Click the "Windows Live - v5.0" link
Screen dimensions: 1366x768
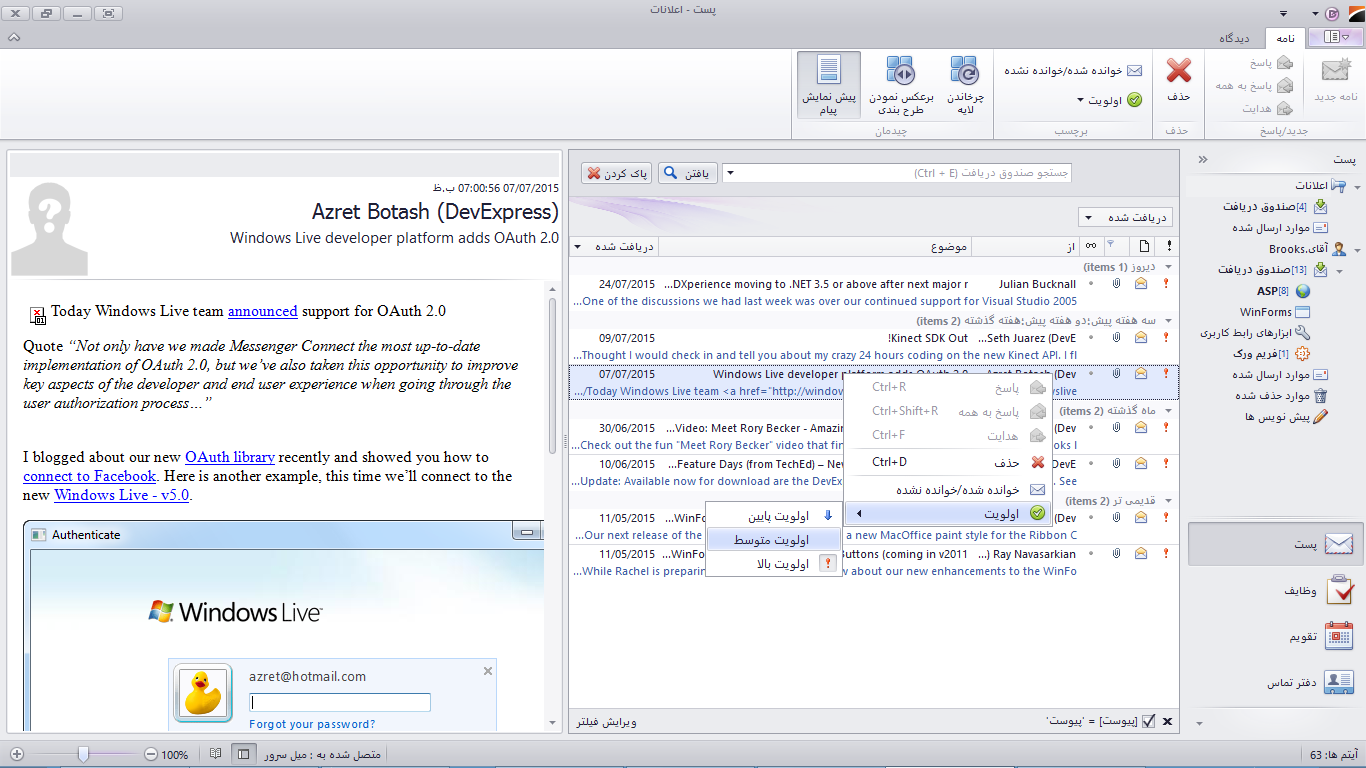click(x=122, y=495)
